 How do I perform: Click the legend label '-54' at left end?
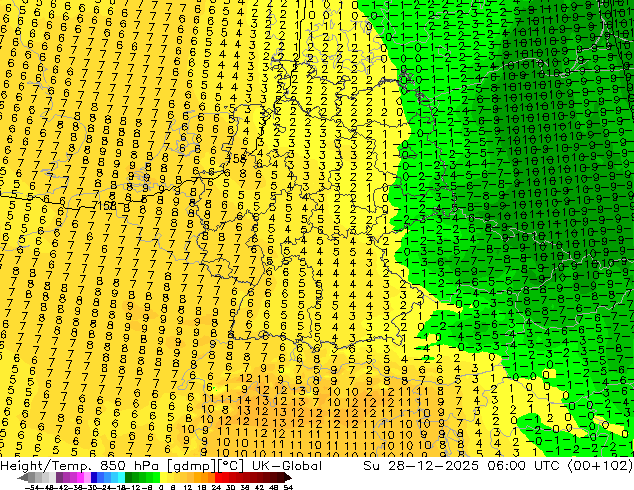tap(32, 487)
